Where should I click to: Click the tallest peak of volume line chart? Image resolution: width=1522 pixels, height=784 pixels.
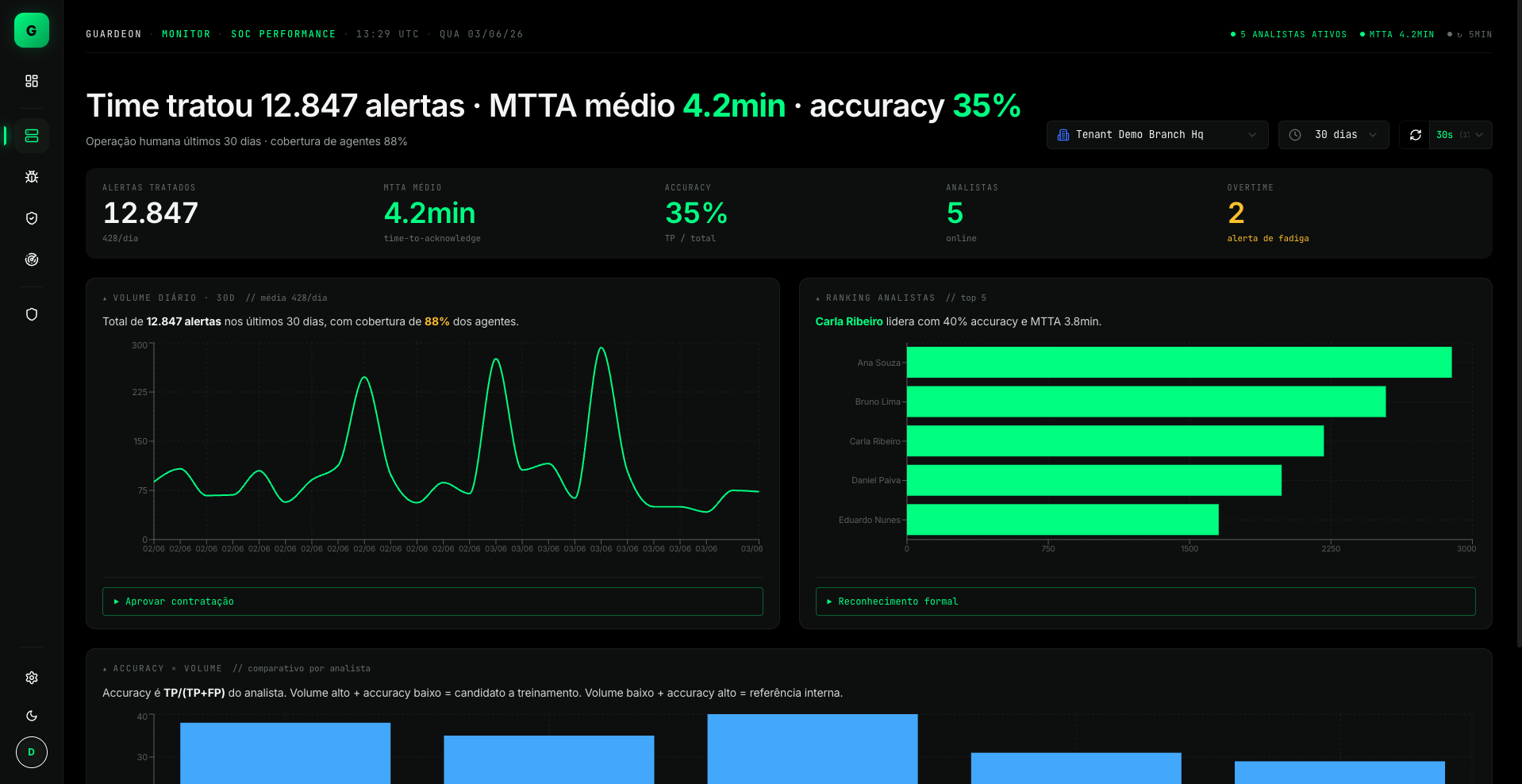point(601,348)
